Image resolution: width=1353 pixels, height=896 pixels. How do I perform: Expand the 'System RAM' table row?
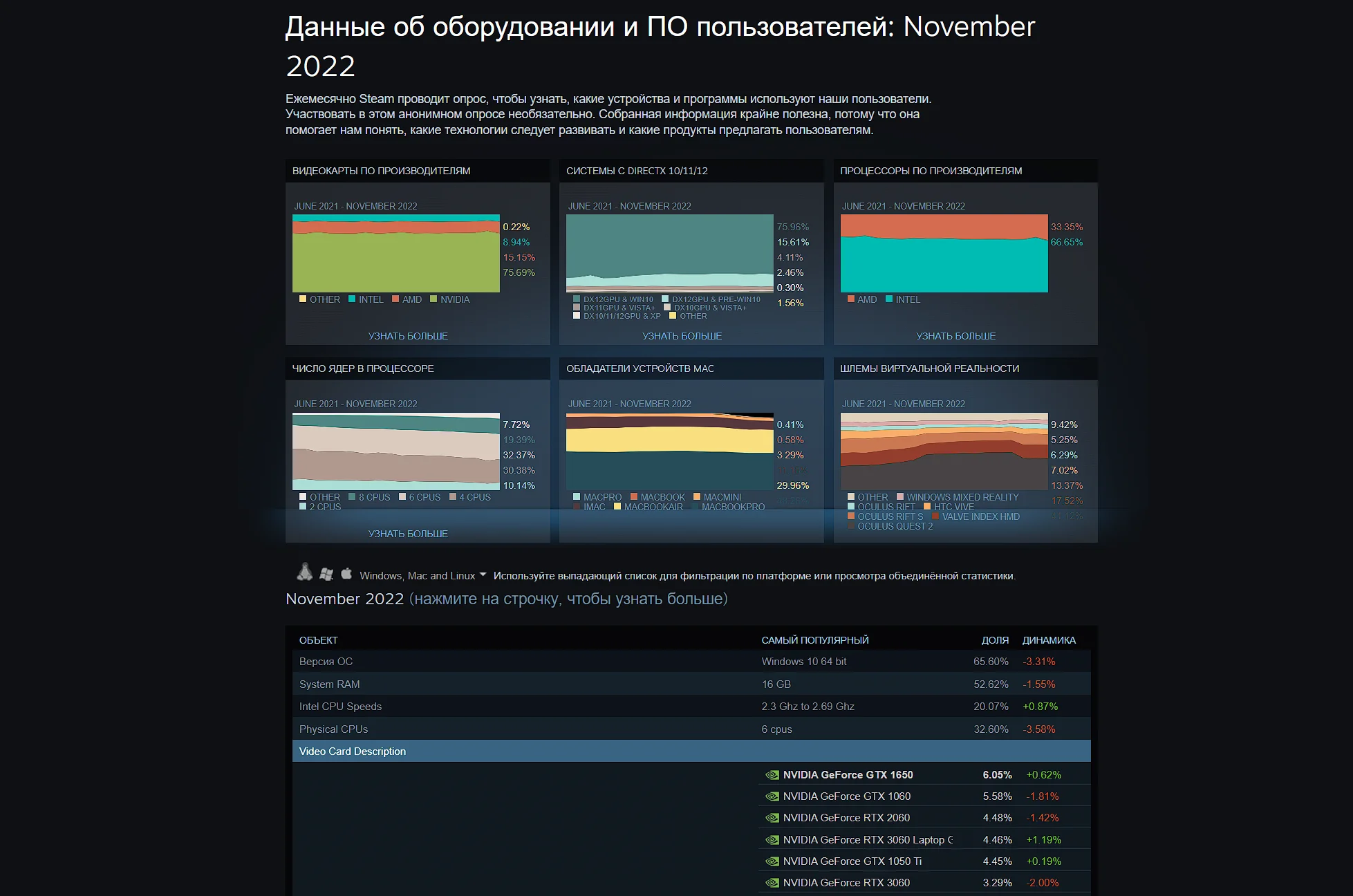(x=691, y=684)
